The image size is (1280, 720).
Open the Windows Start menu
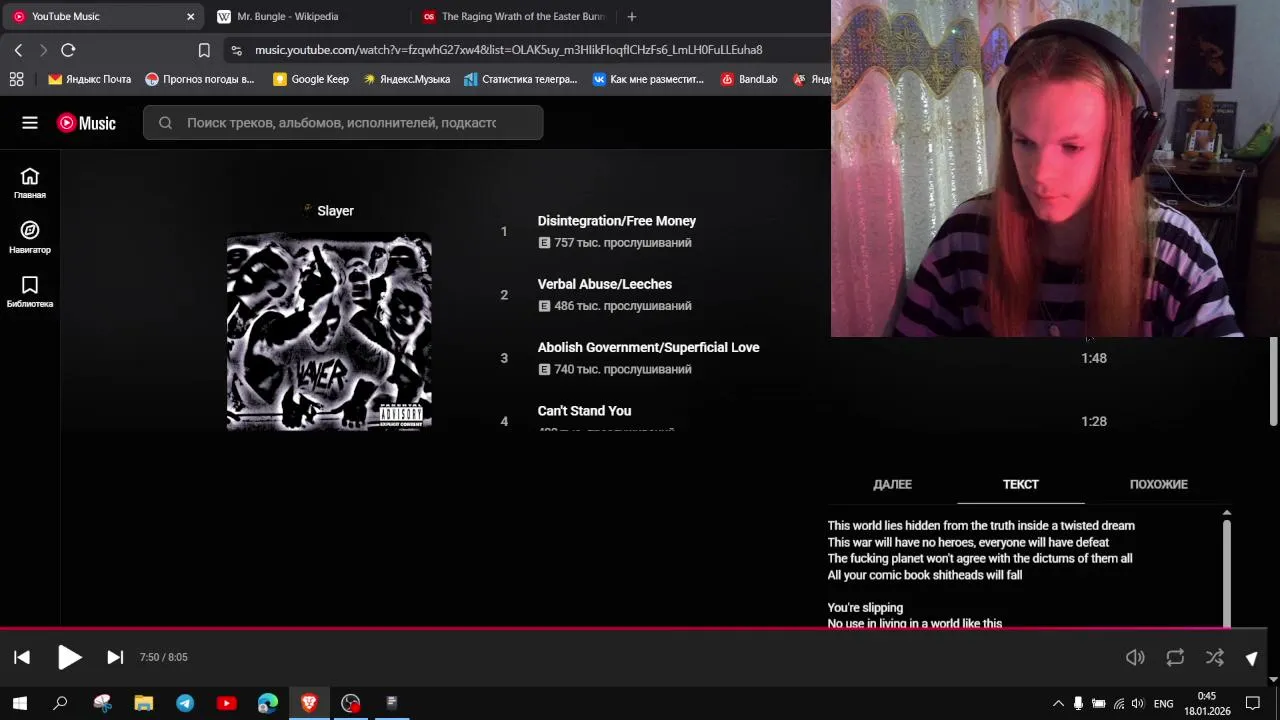point(20,703)
